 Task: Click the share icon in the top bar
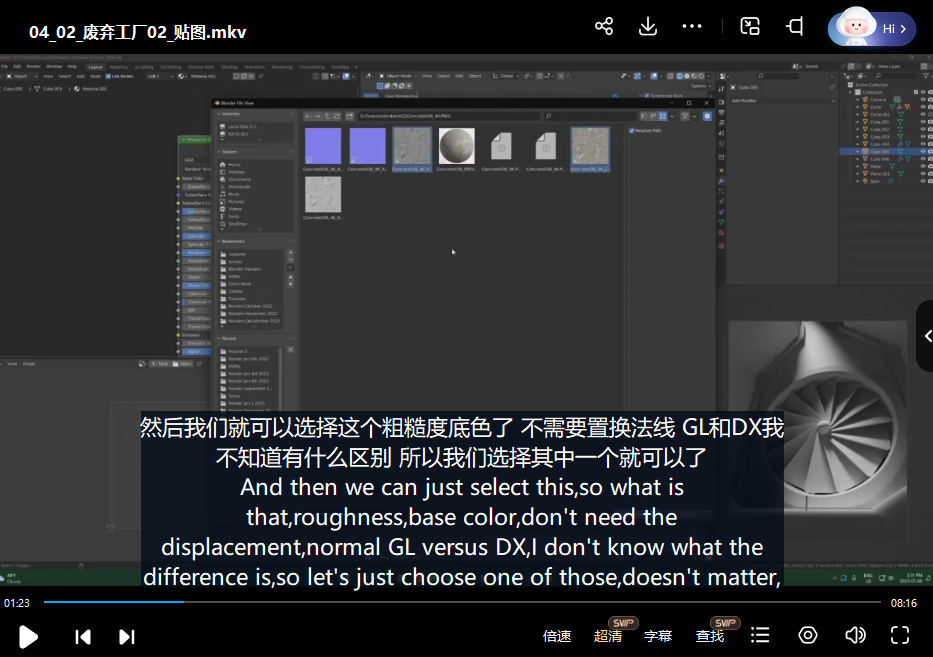point(604,27)
